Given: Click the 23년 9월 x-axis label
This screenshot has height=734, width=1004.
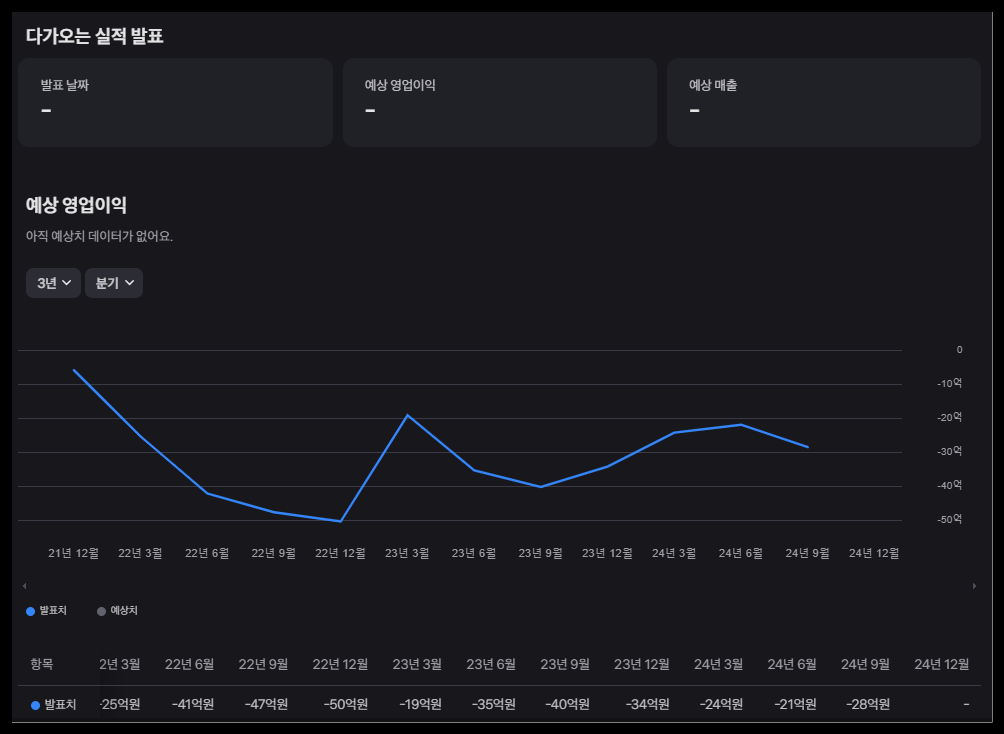Looking at the screenshot, I should coord(540,553).
